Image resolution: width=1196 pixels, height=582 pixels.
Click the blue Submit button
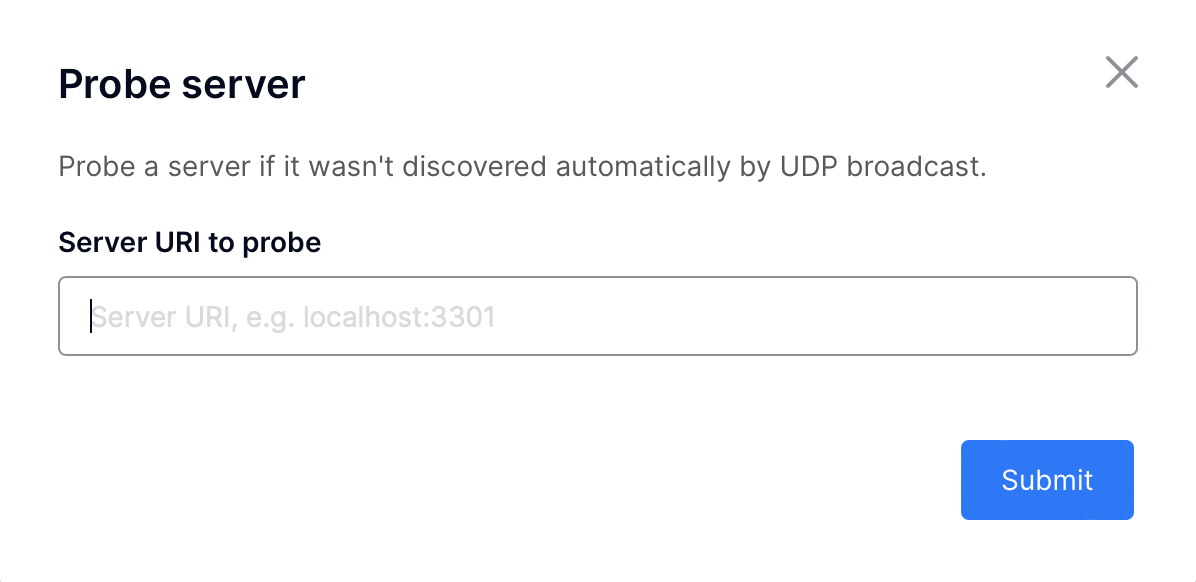[x=1046, y=480]
